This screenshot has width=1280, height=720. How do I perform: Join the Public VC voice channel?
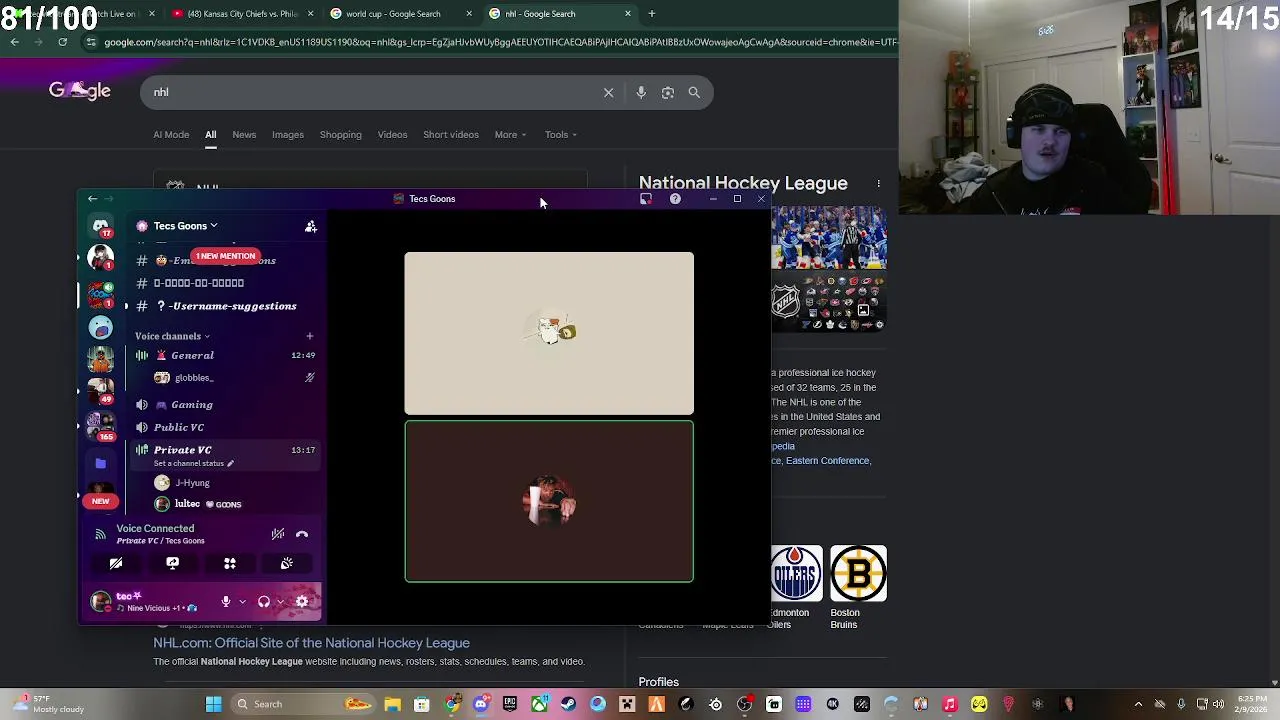[225, 428]
